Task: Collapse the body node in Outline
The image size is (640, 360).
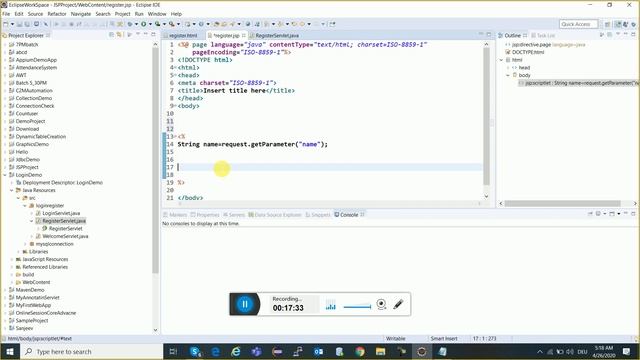Action: [508, 75]
